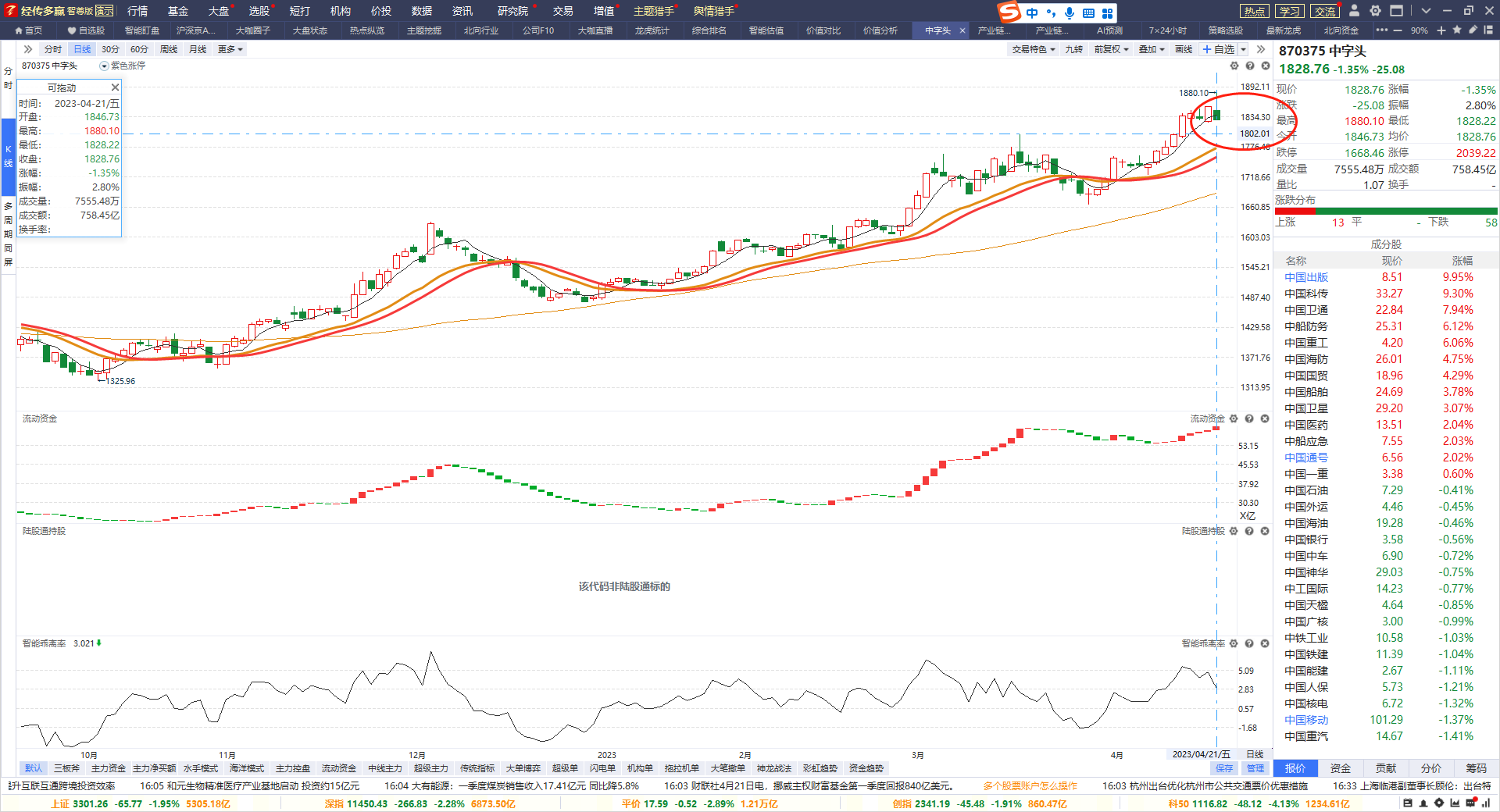The height and width of the screenshot is (812, 1500).
Task: Click the Sogou microphone voice input icon
Action: click(1069, 12)
